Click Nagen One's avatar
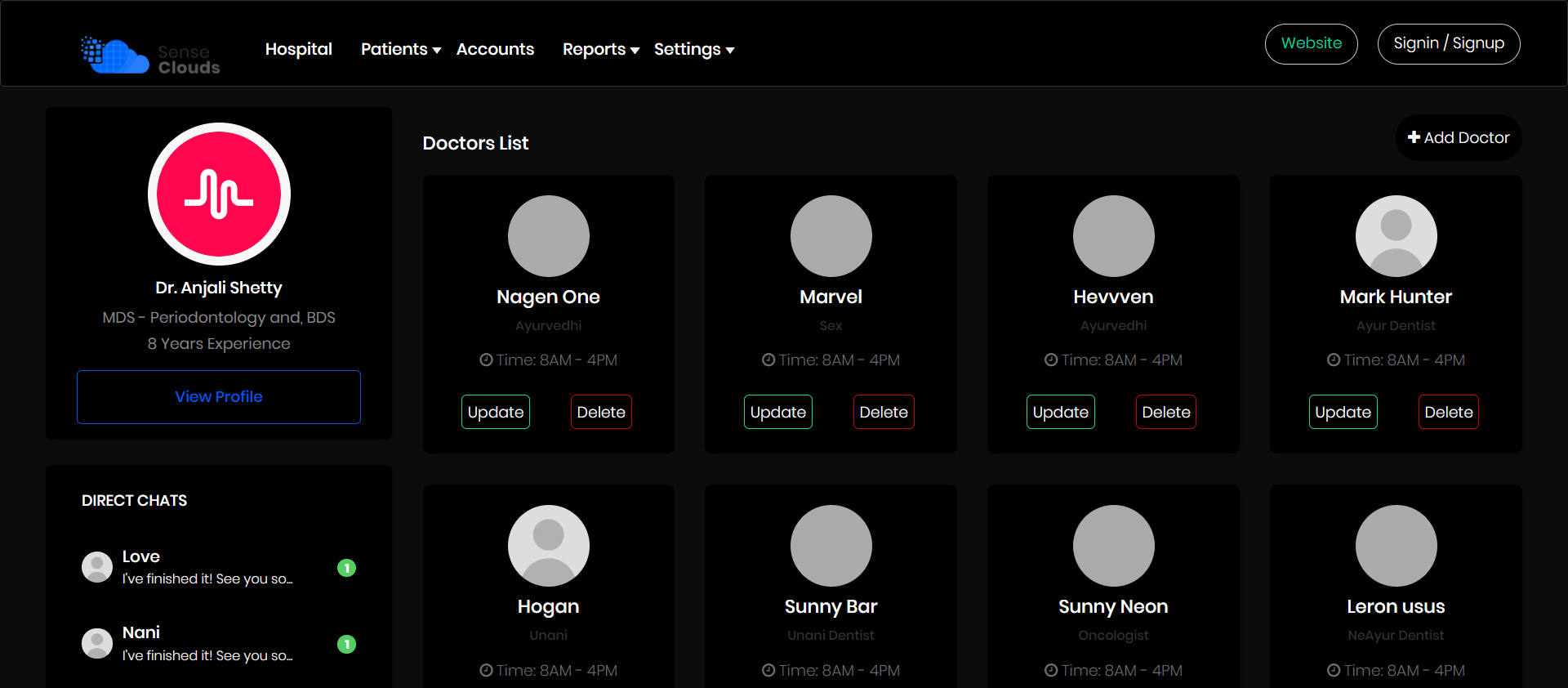This screenshot has width=1568, height=688. coord(549,236)
